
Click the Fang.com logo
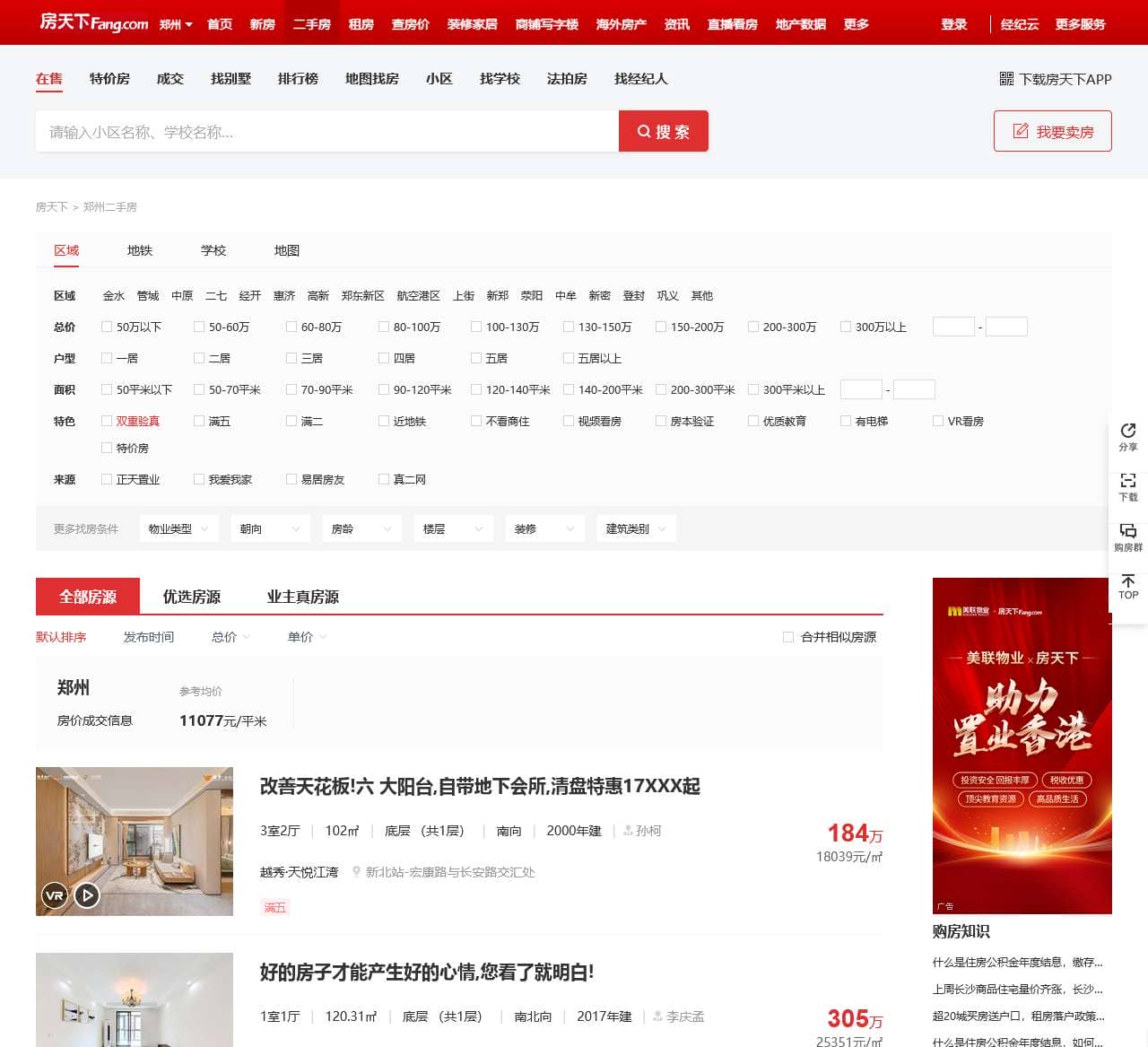94,22
